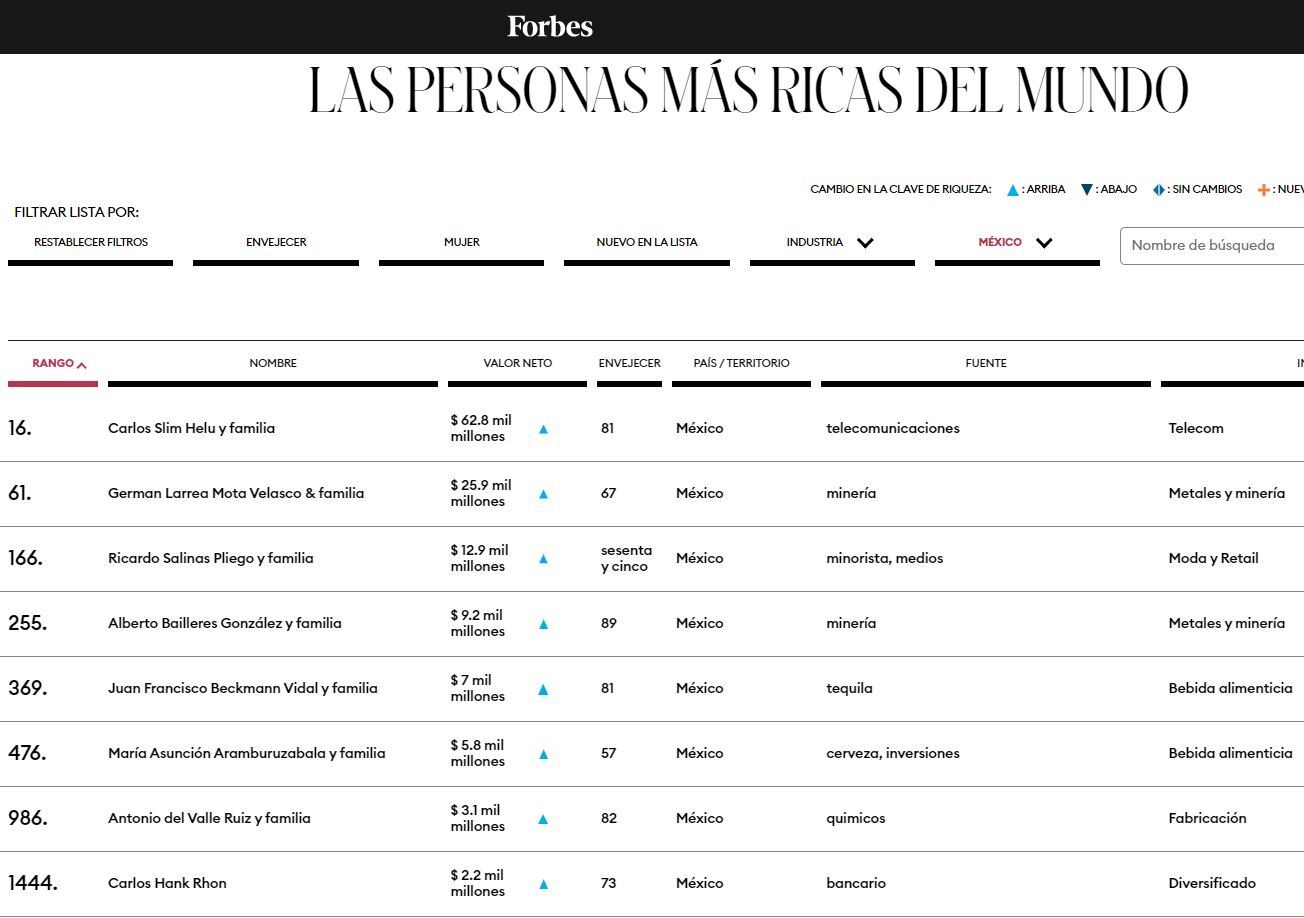Click up arrow icon in Carlos Hank Rhon row
Screen dimensions: 1304x918
[x=544, y=884]
